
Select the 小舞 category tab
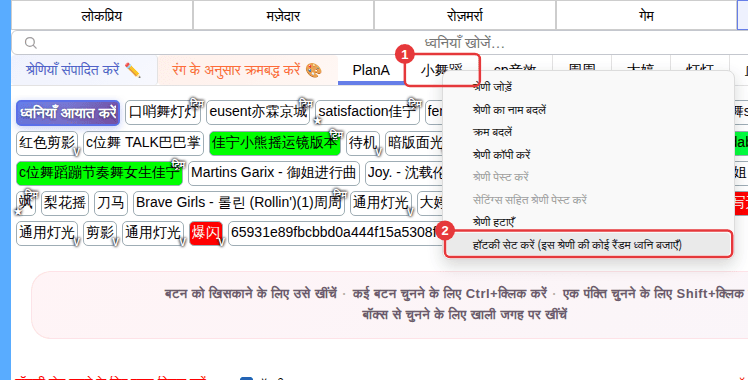coord(442,70)
